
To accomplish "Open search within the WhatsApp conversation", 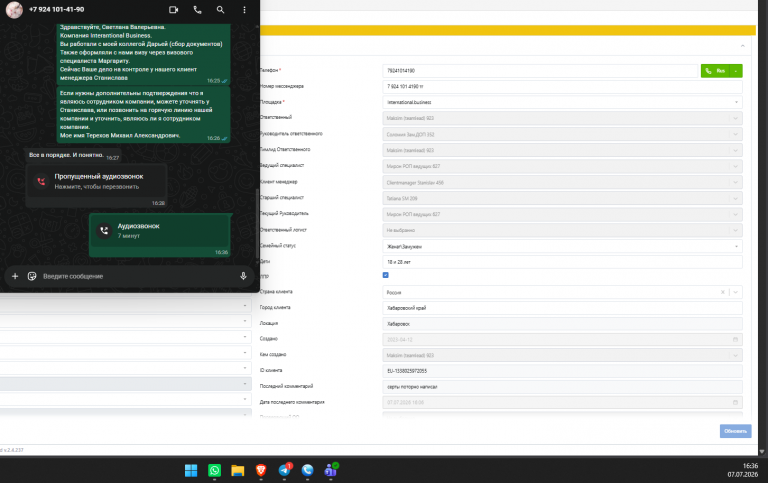I will (x=220, y=9).
